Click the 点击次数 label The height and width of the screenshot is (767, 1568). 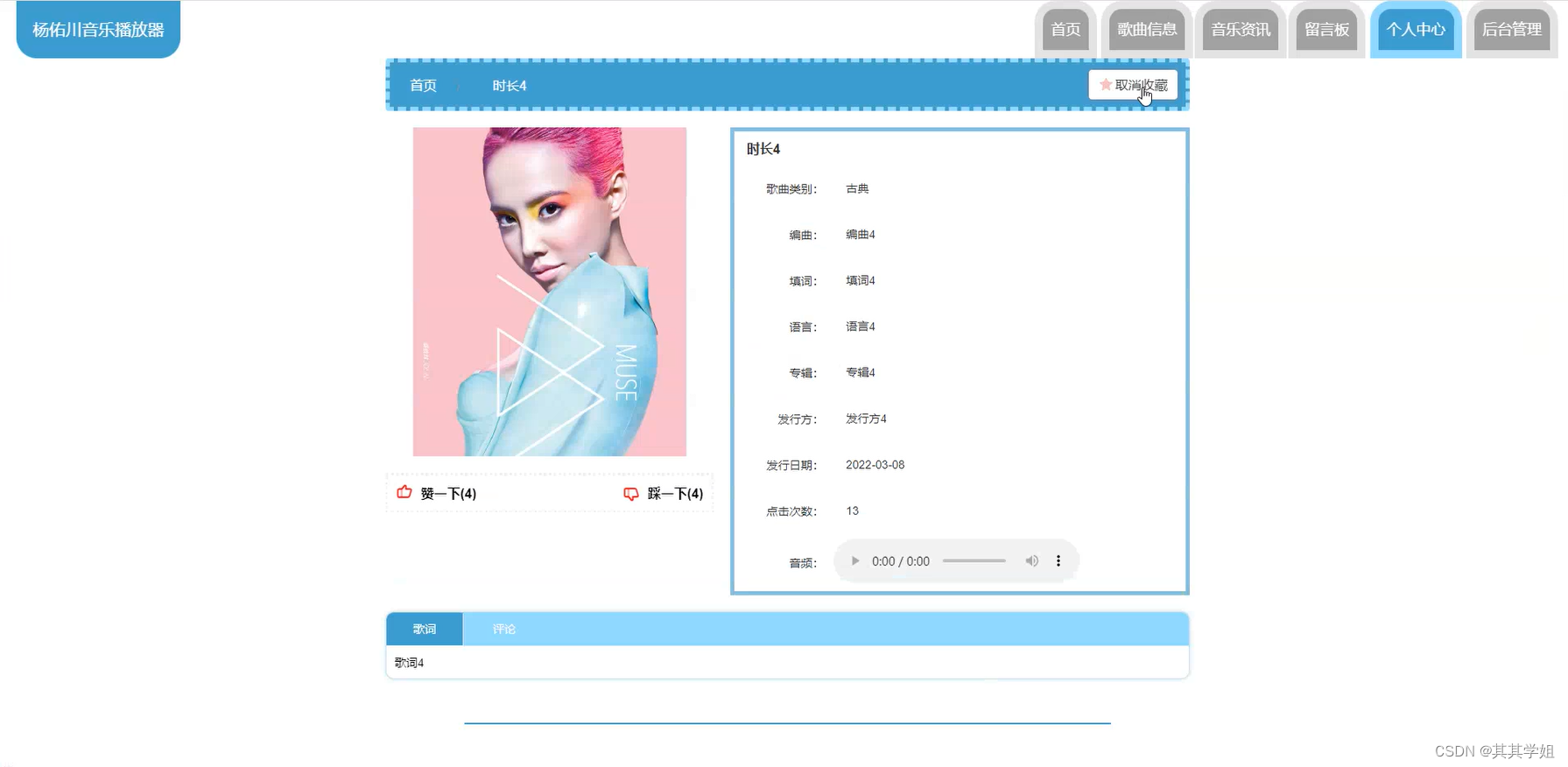(x=791, y=511)
